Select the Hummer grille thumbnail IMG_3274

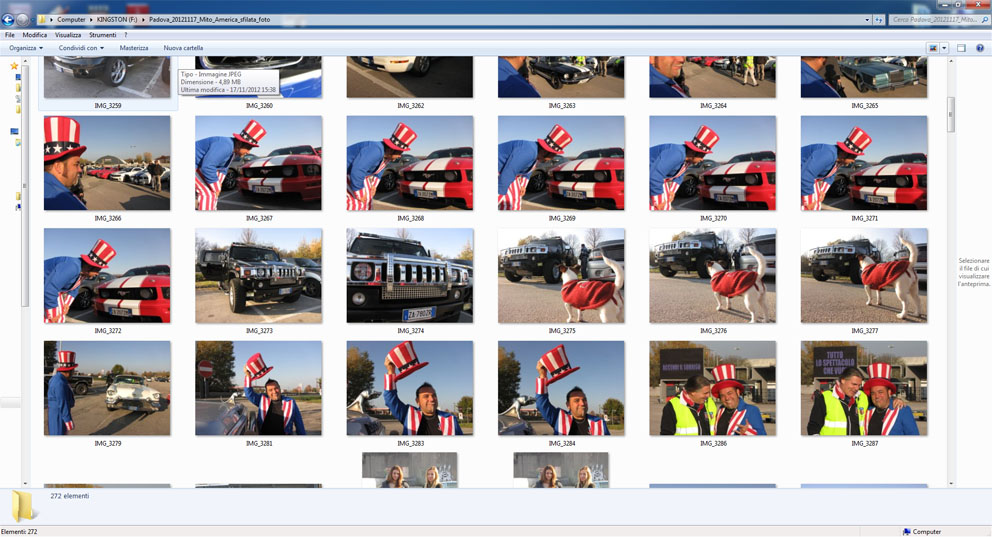point(410,275)
